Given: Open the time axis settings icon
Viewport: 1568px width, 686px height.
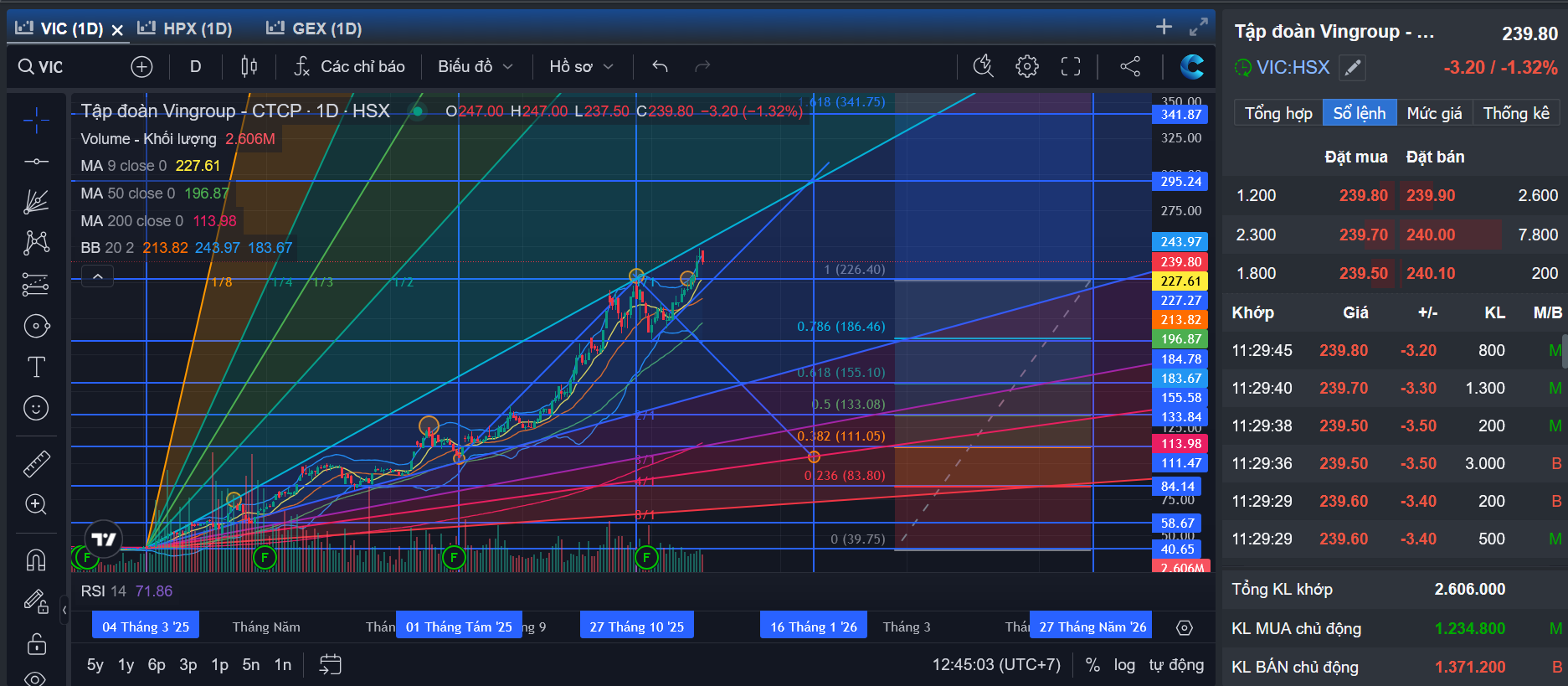Looking at the screenshot, I should point(1184,627).
